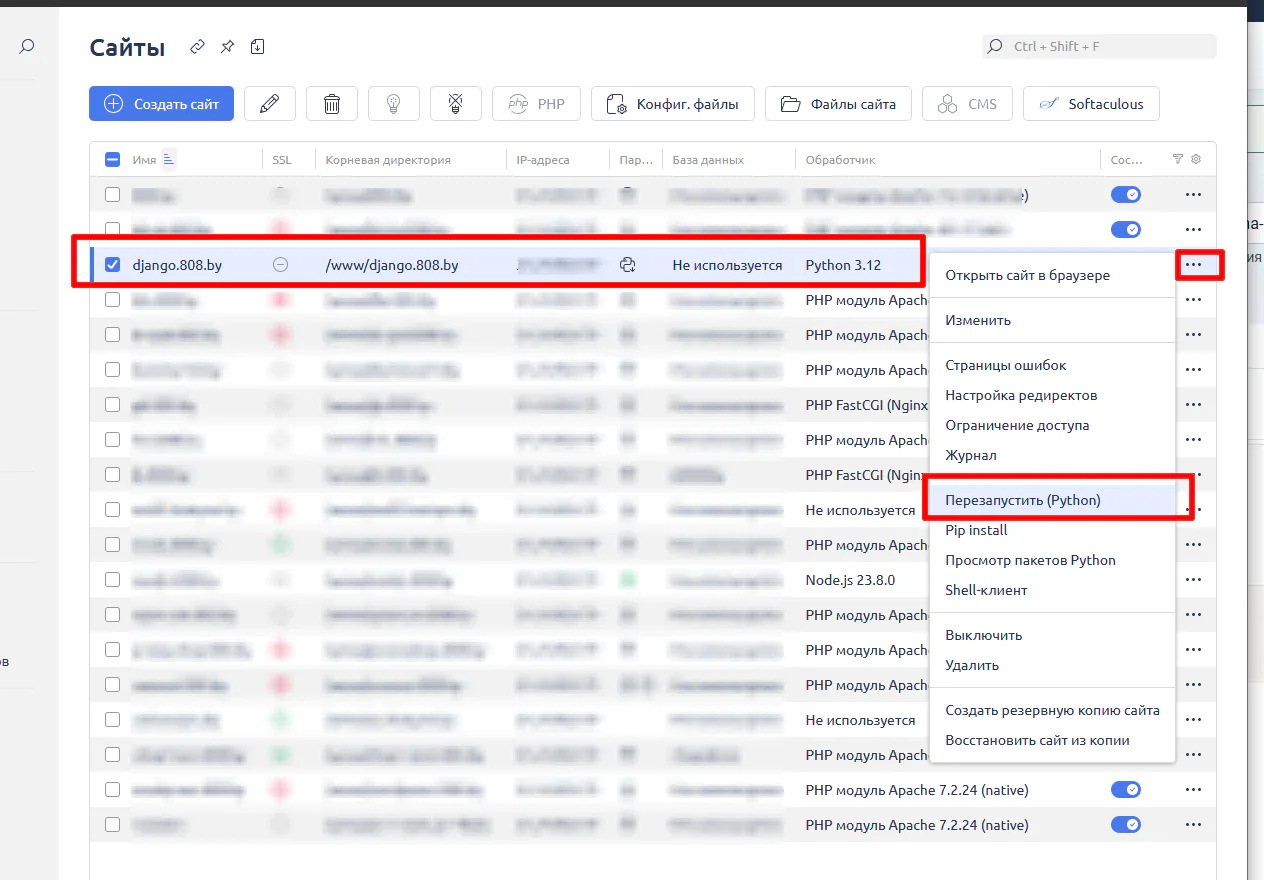Open PHP settings toolbar button
This screenshot has height=880, width=1264.
[x=536, y=104]
